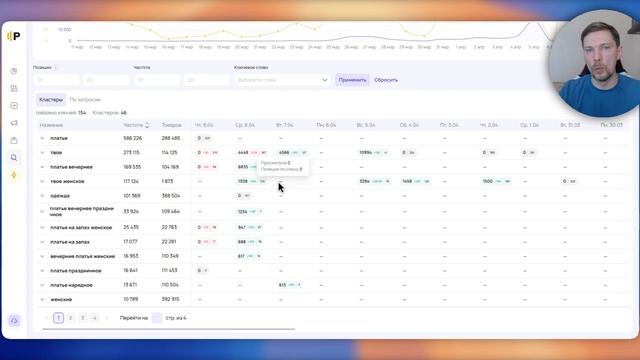Click 613 cell in платье нарядное row

[x=290, y=285]
